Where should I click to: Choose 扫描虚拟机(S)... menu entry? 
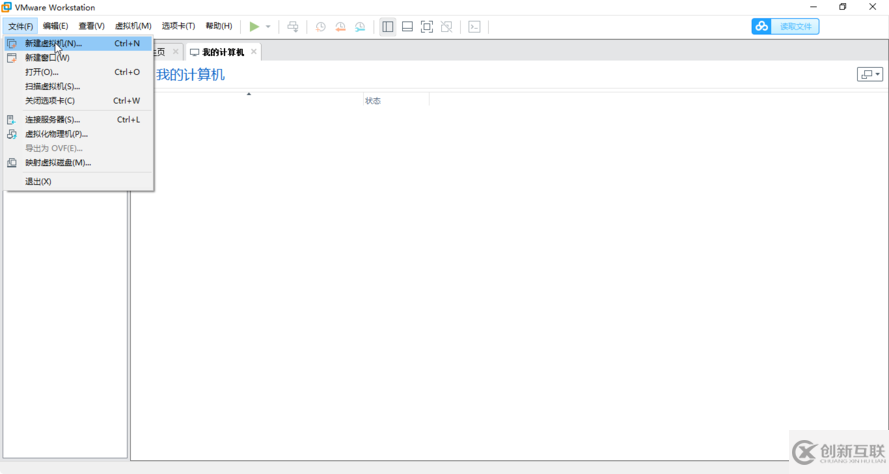pyautogui.click(x=78, y=86)
